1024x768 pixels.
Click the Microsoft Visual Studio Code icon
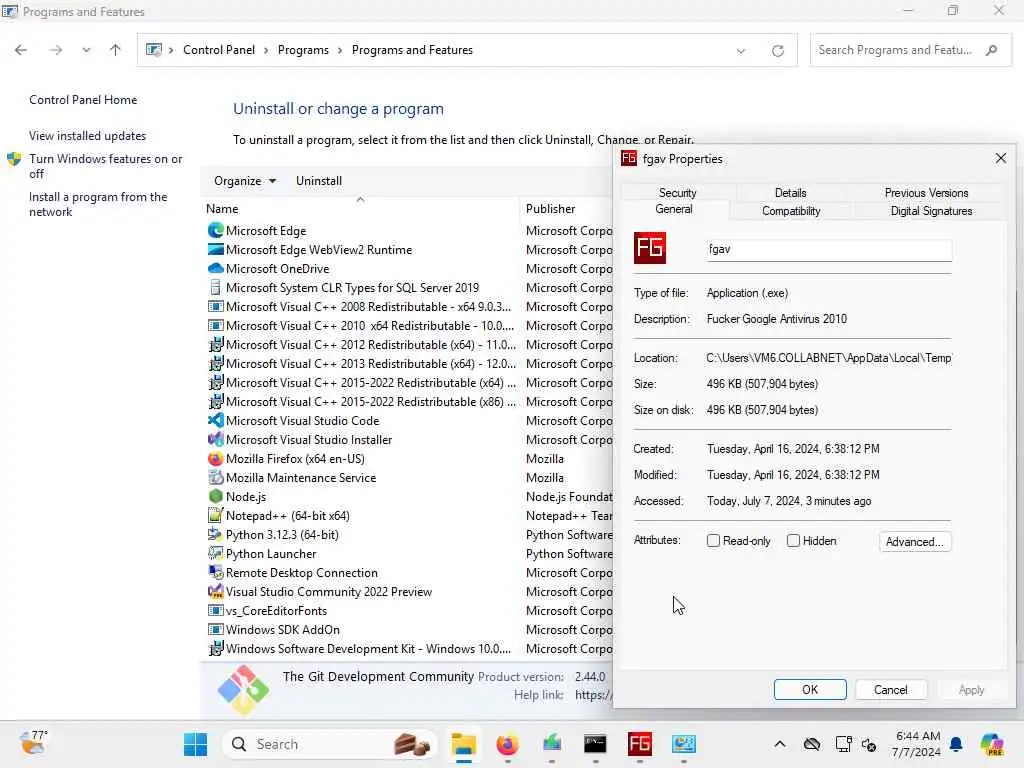point(216,421)
